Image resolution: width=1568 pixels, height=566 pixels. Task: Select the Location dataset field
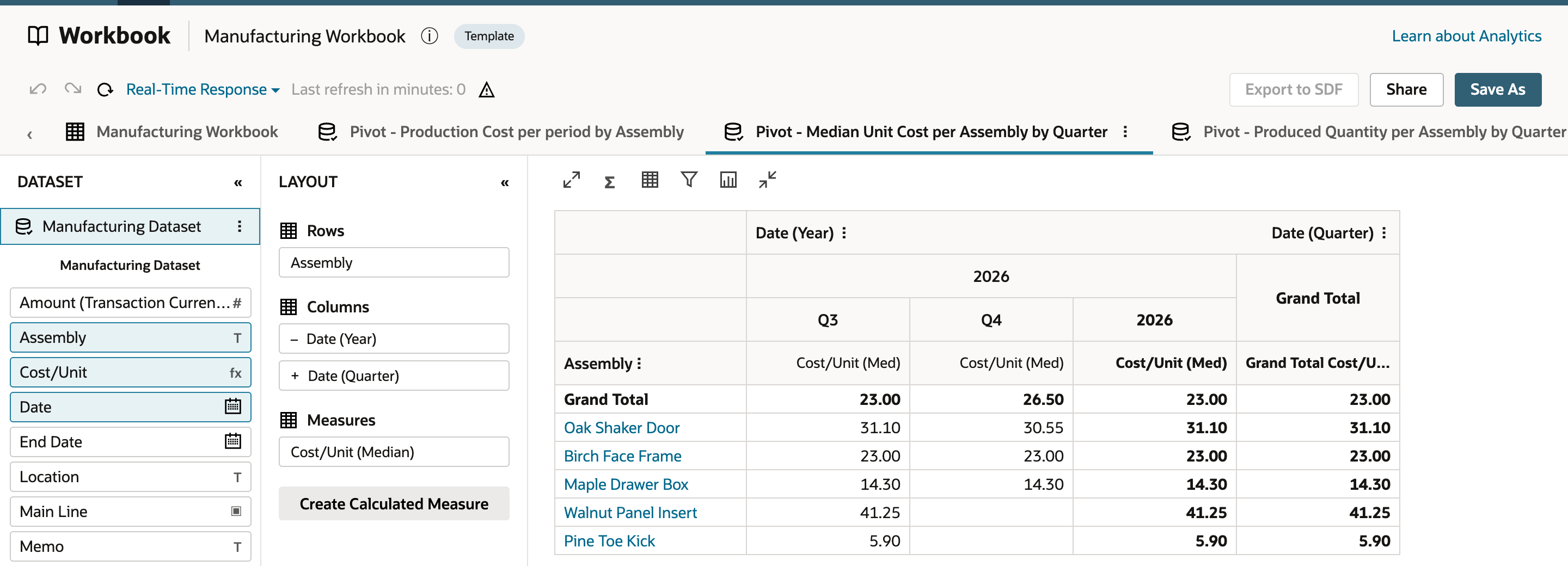tap(130, 477)
